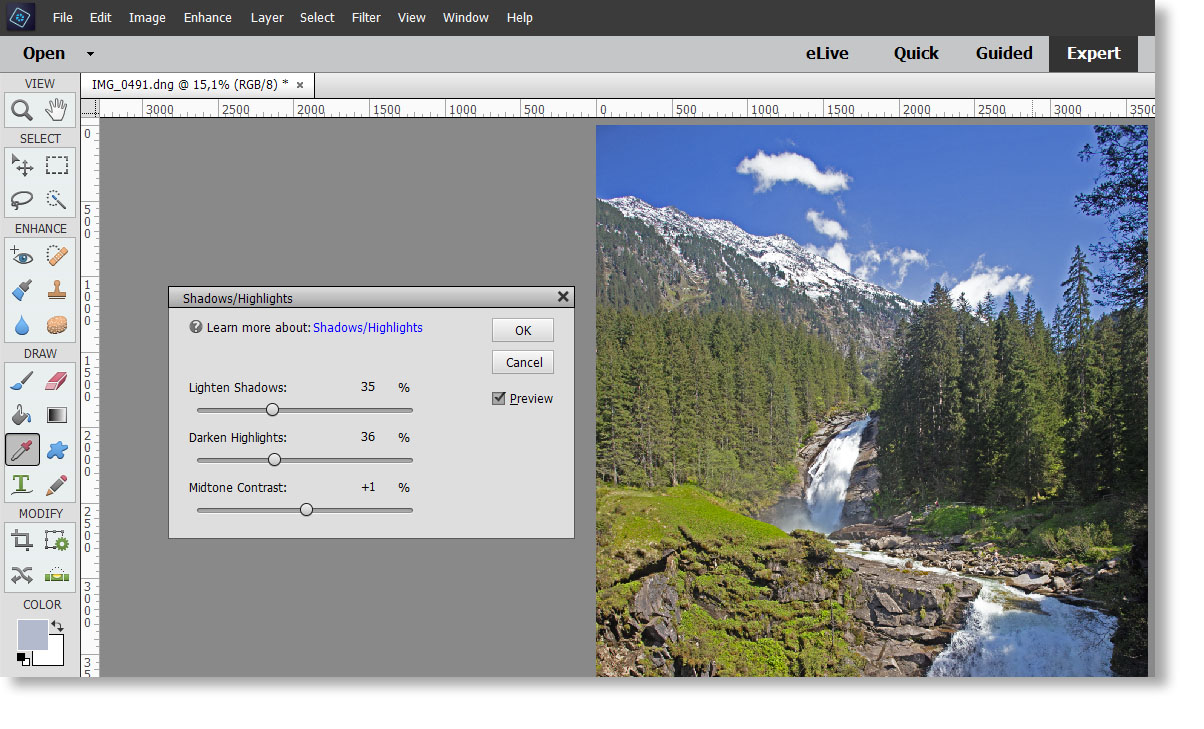Activate the Red Eye Removal tool
This screenshot has width=1204, height=729.
point(22,256)
